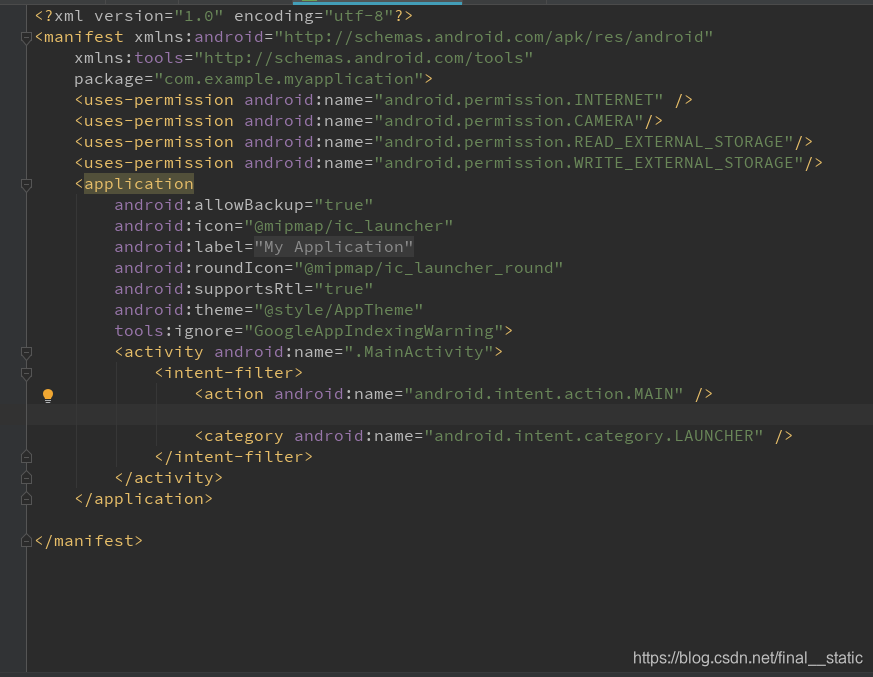Viewport: 873px width, 677px height.
Task: Click fold marker at closing intent-filter tag
Action: tap(26, 457)
